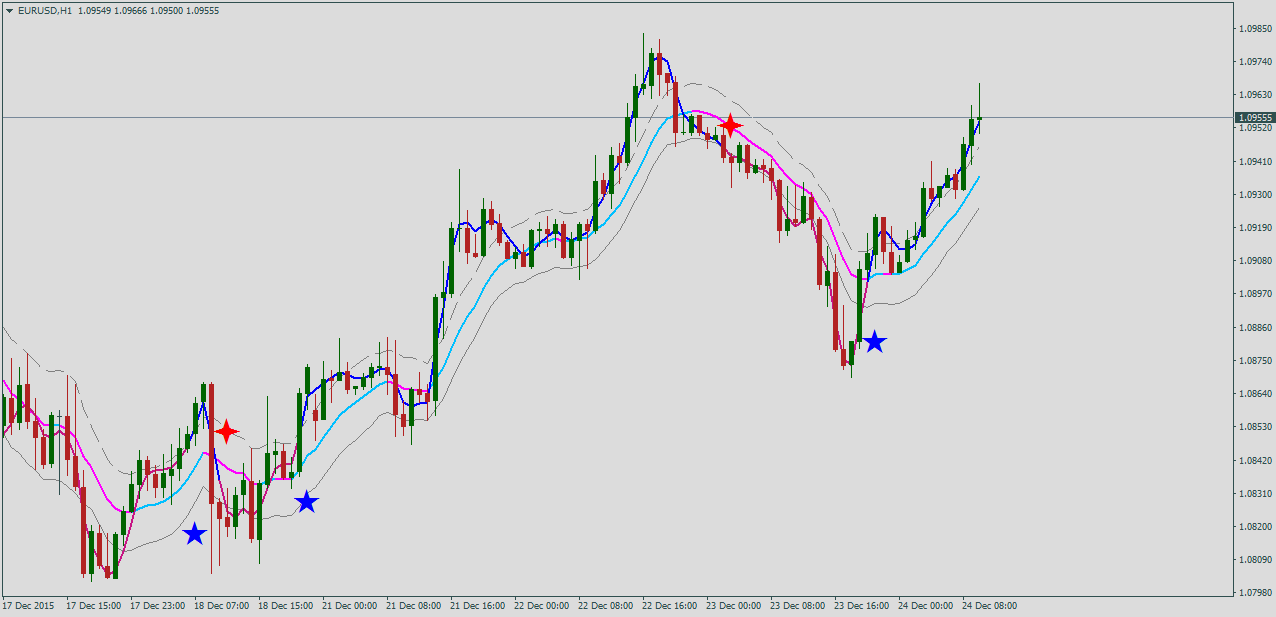
Task: Select the 21 Dec 08:00 time label
Action: (412, 605)
